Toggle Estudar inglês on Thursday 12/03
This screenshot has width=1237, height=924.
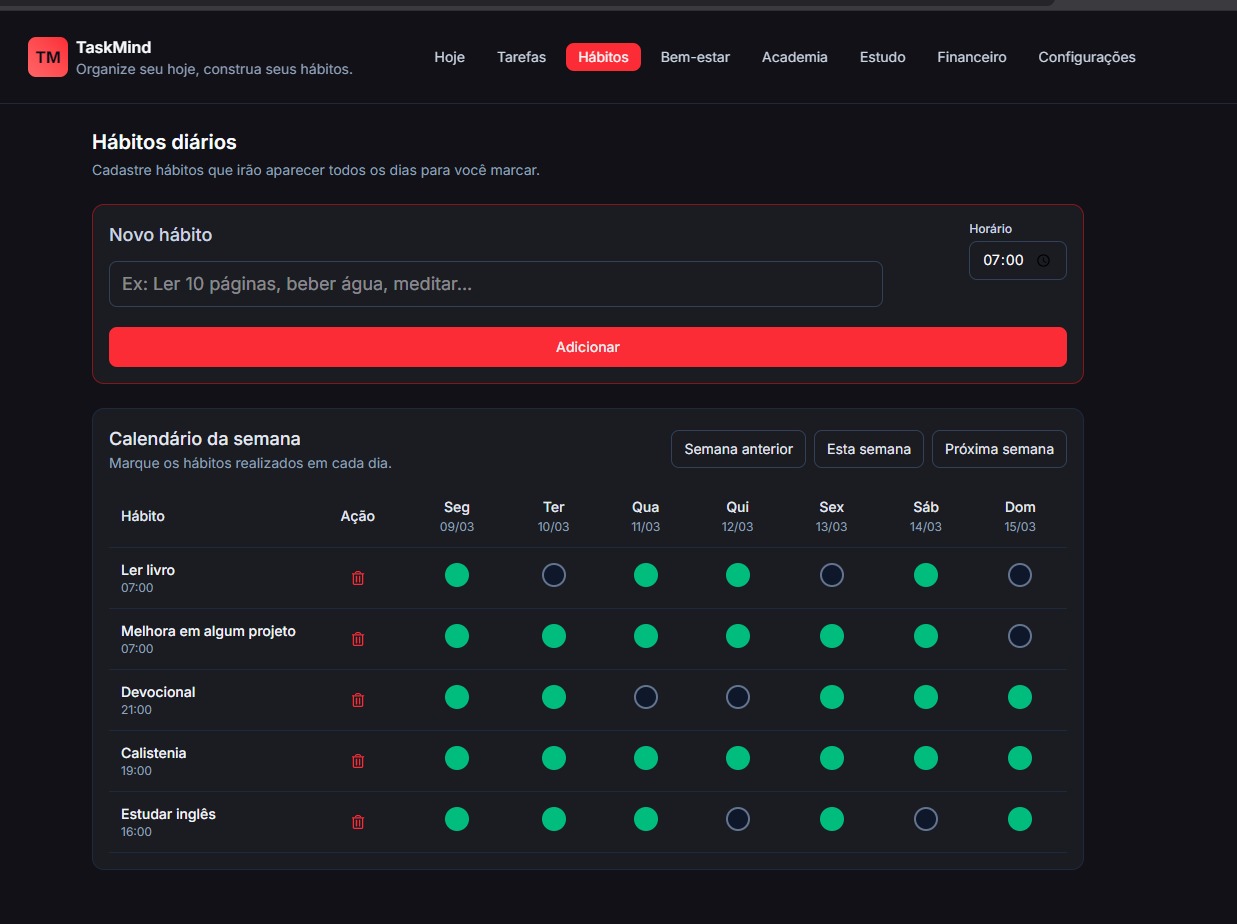pos(738,819)
